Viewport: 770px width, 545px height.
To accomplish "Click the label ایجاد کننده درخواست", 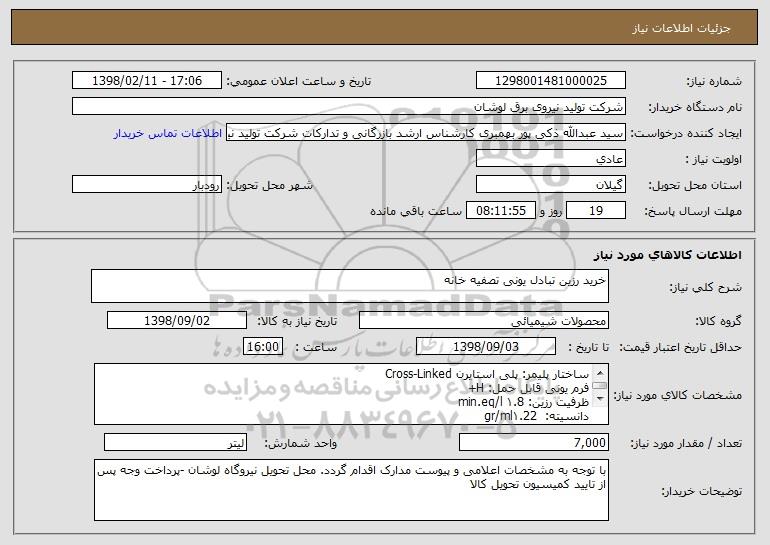I will (686, 134).
